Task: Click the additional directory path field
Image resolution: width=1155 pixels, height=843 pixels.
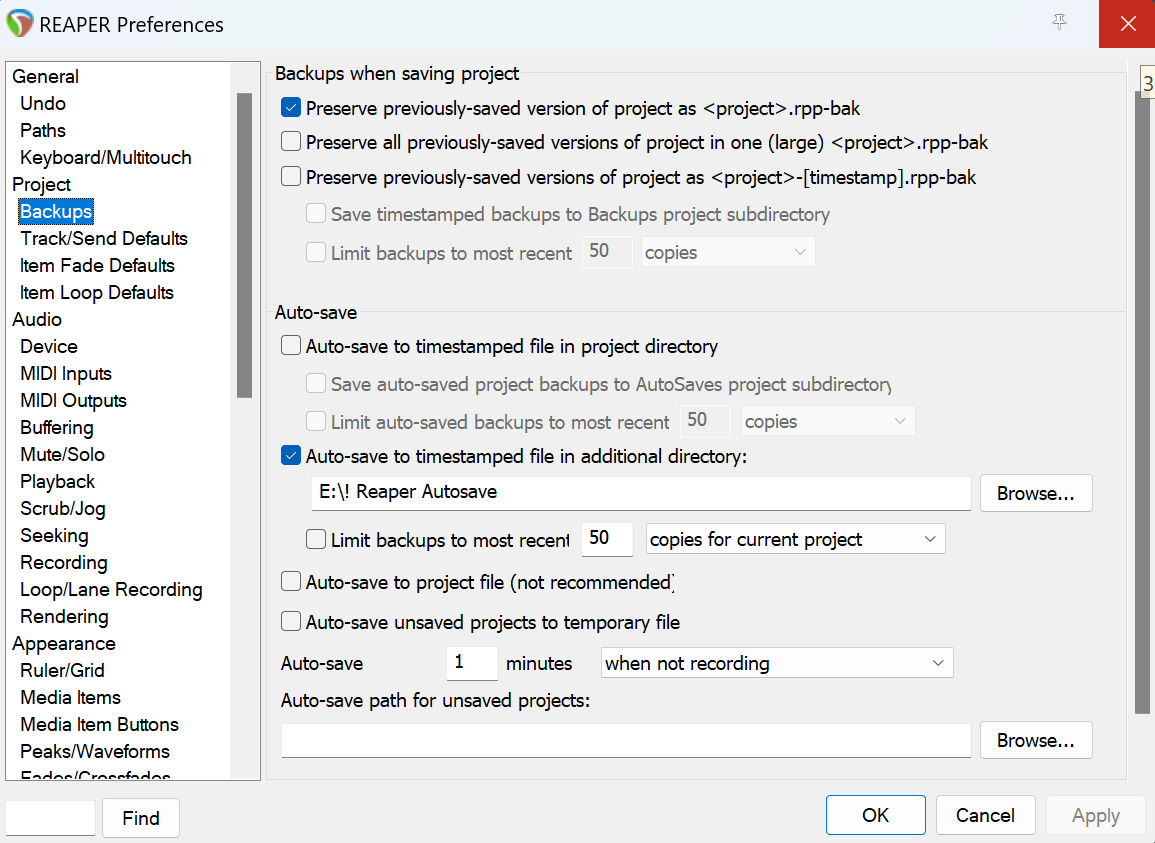Action: click(641, 493)
